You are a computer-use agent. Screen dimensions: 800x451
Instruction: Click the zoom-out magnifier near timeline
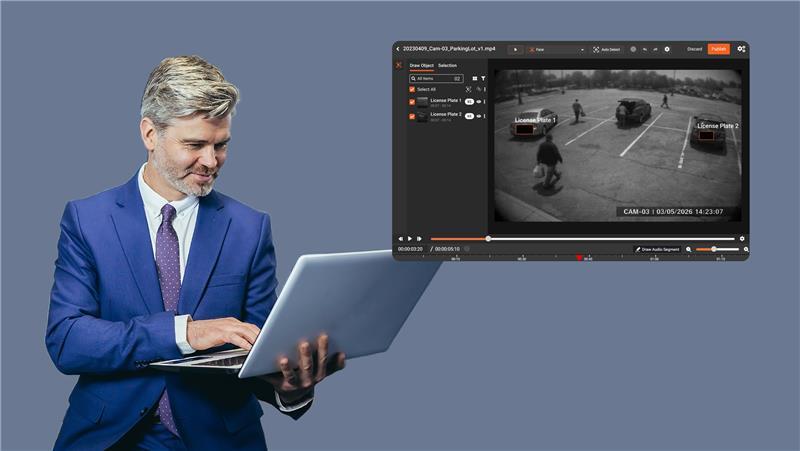tap(688, 249)
